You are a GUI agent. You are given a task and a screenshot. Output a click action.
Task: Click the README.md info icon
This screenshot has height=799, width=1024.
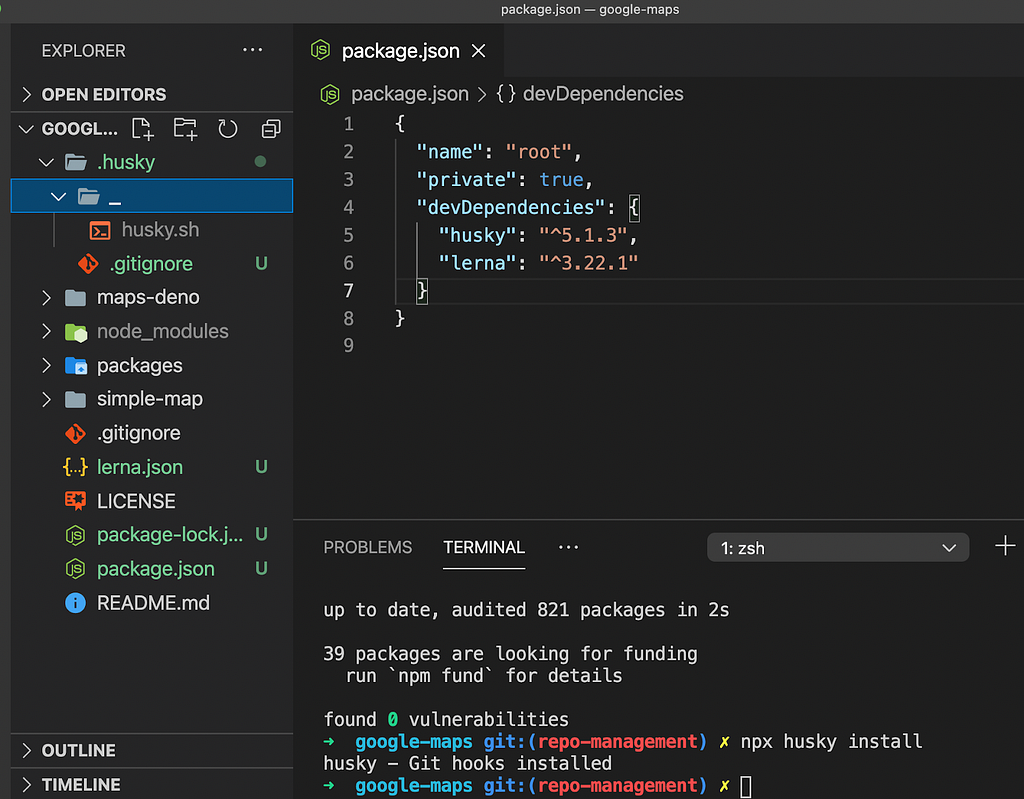(x=75, y=603)
